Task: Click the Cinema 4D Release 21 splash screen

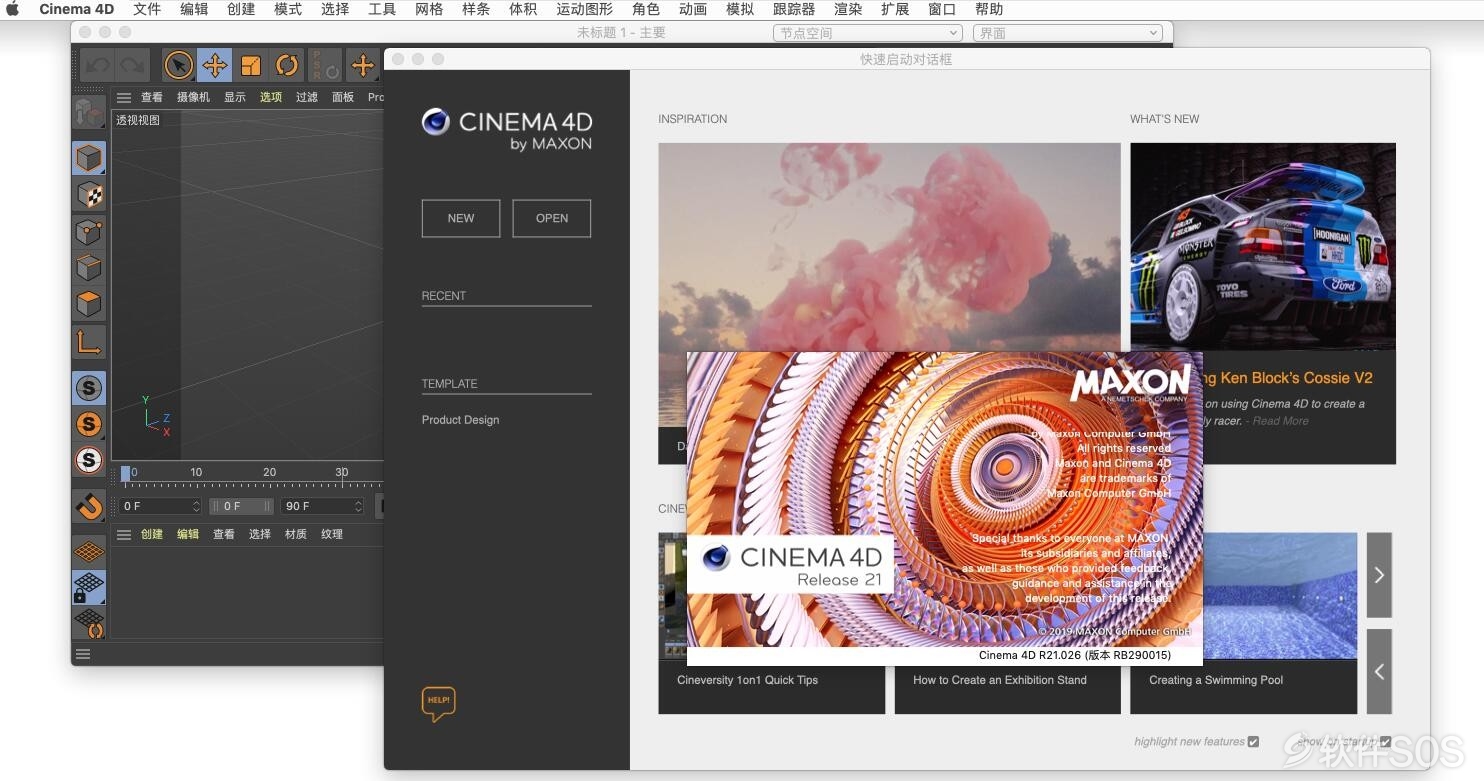Action: point(943,508)
